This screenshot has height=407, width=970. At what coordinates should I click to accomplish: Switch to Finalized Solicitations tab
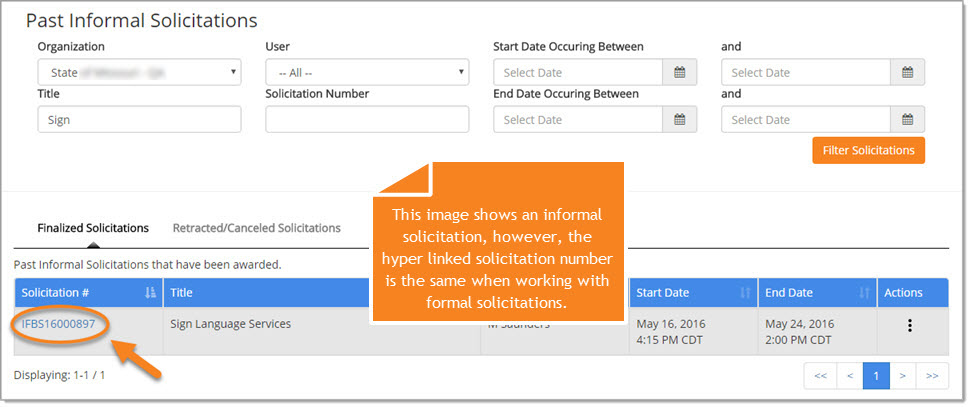93,228
